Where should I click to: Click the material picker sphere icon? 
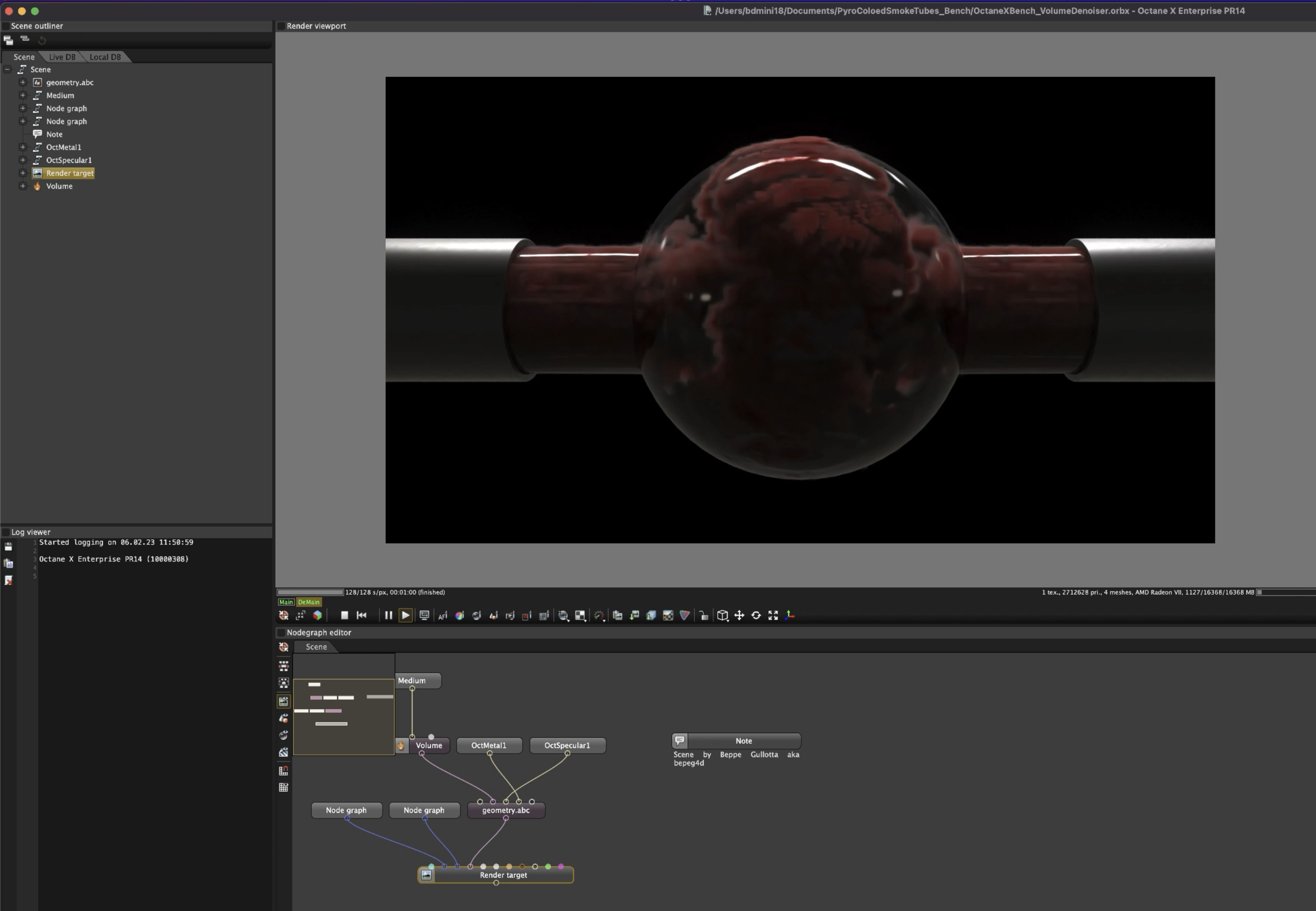click(x=477, y=615)
